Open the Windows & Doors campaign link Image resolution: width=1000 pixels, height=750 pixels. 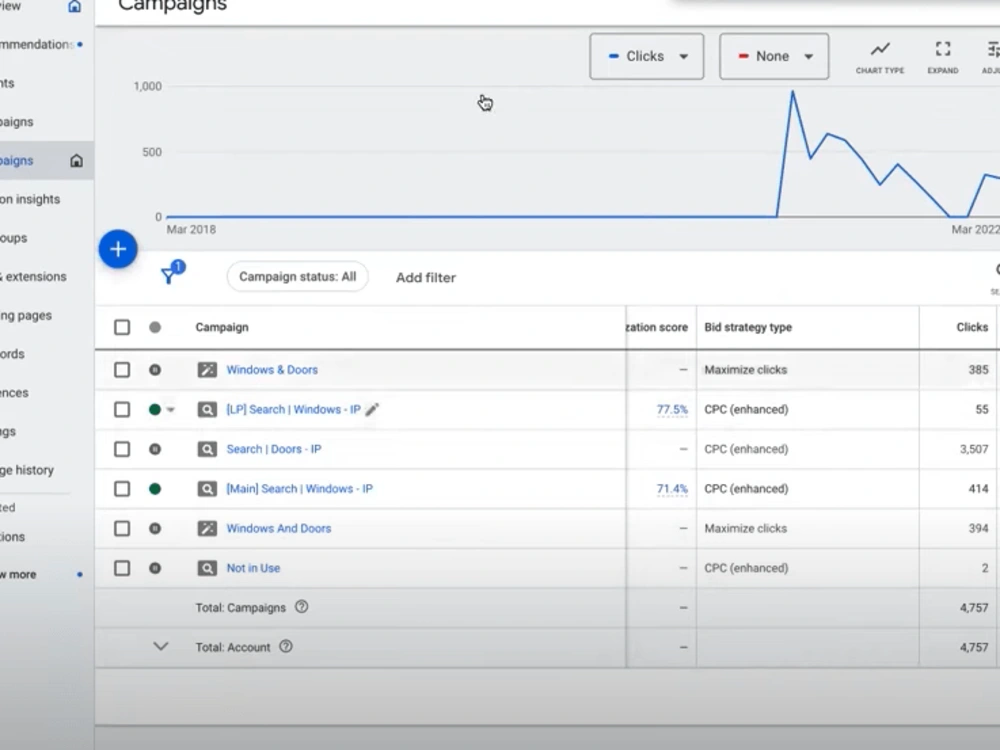coord(272,370)
